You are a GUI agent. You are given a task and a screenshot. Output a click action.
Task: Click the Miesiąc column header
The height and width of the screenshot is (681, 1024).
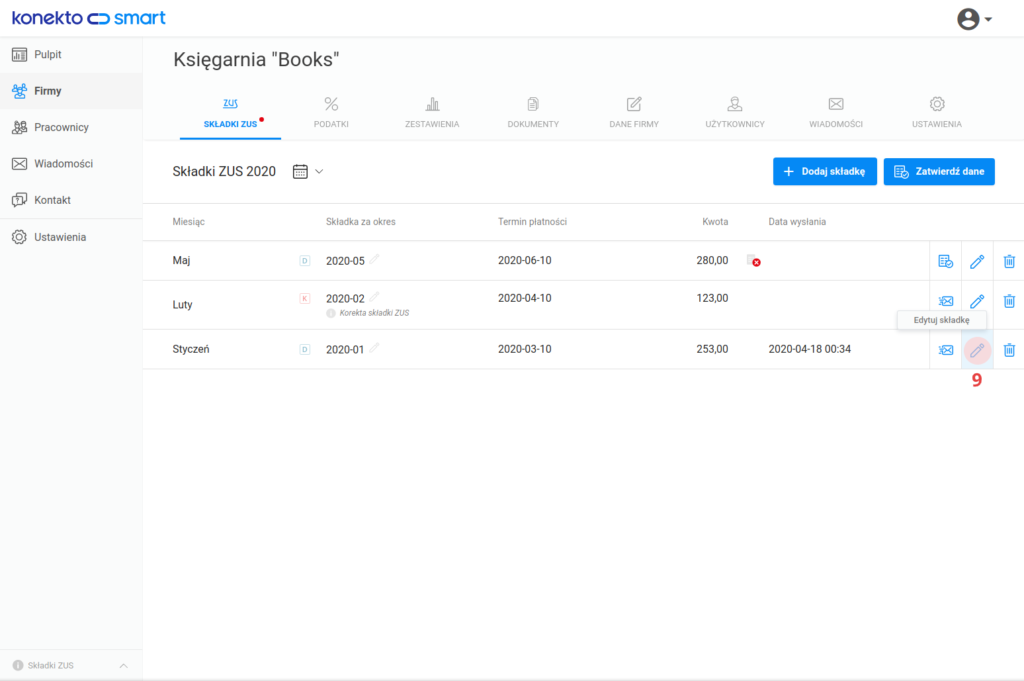coord(189,222)
